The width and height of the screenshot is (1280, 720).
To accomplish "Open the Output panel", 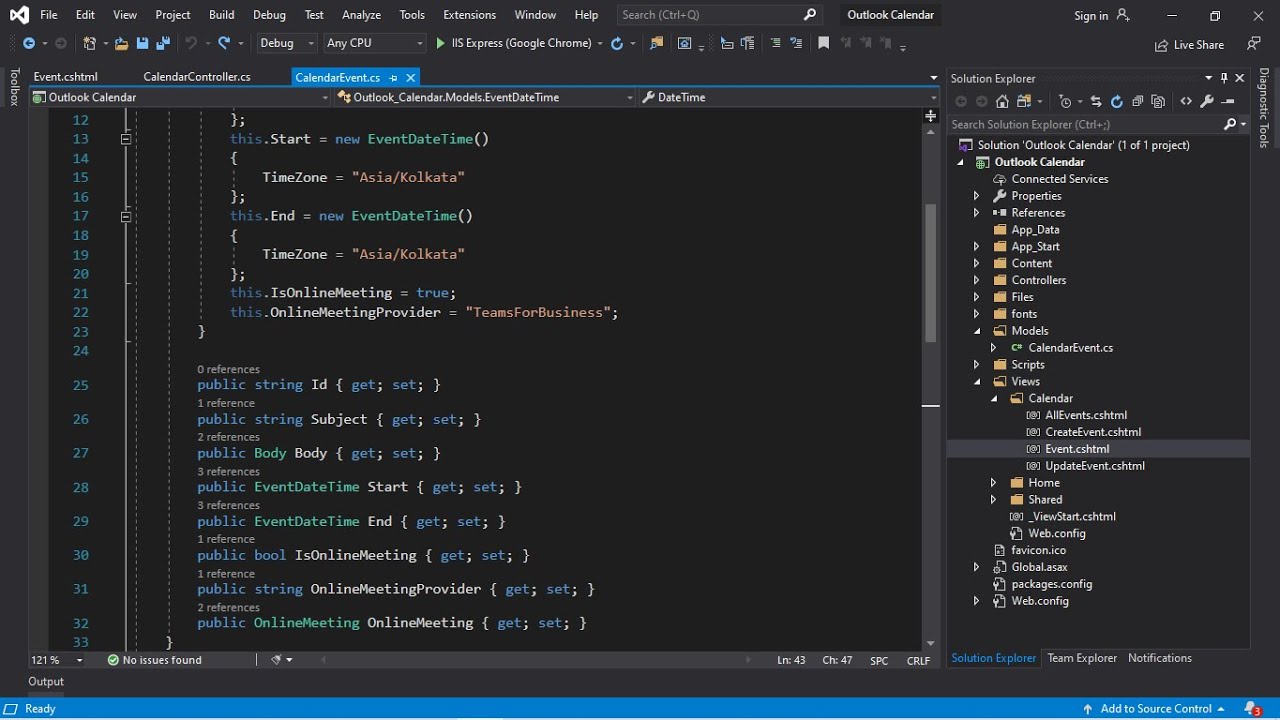I will (x=46, y=682).
